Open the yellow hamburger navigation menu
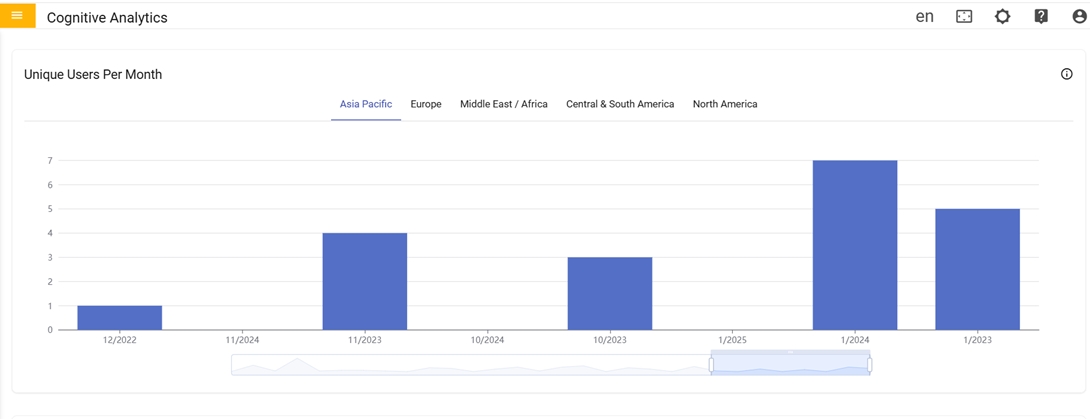This screenshot has height=419, width=1090. 17,16
